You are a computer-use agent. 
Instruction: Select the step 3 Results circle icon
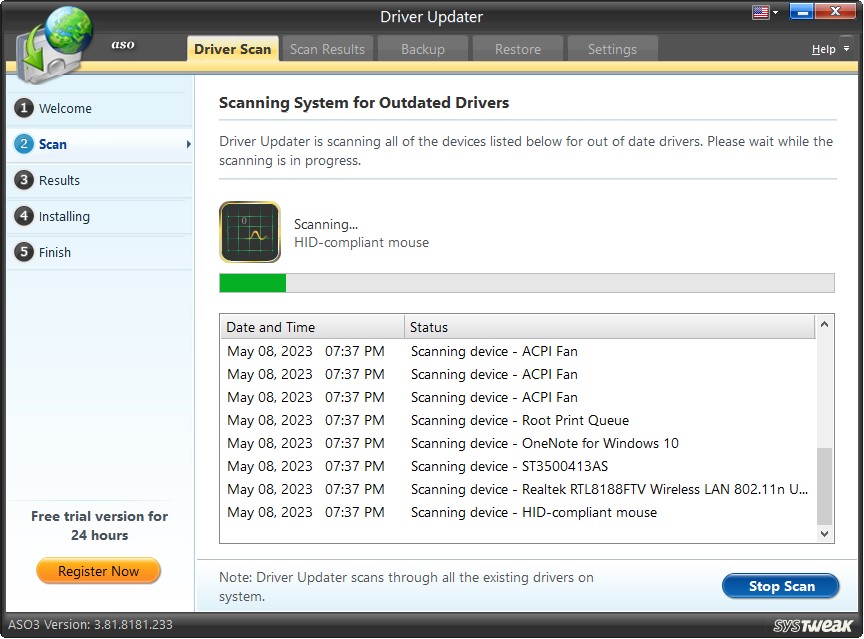[25, 180]
